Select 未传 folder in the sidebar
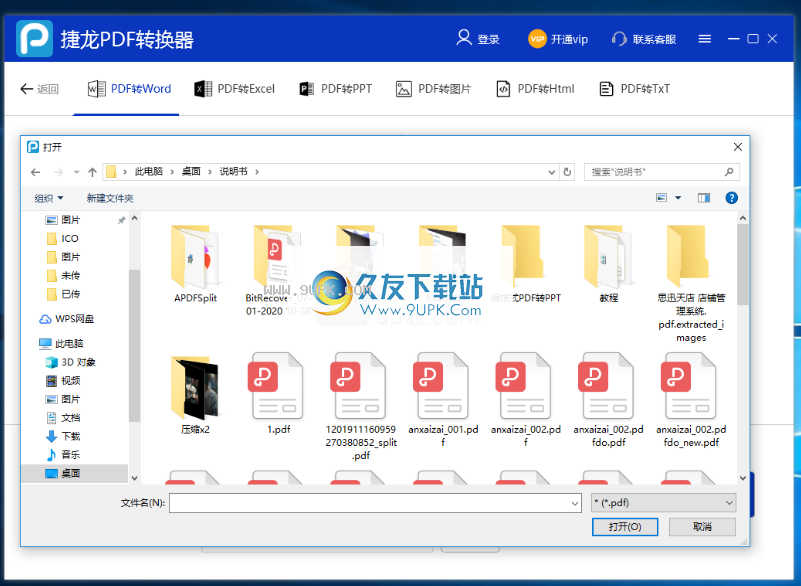 tap(63, 276)
